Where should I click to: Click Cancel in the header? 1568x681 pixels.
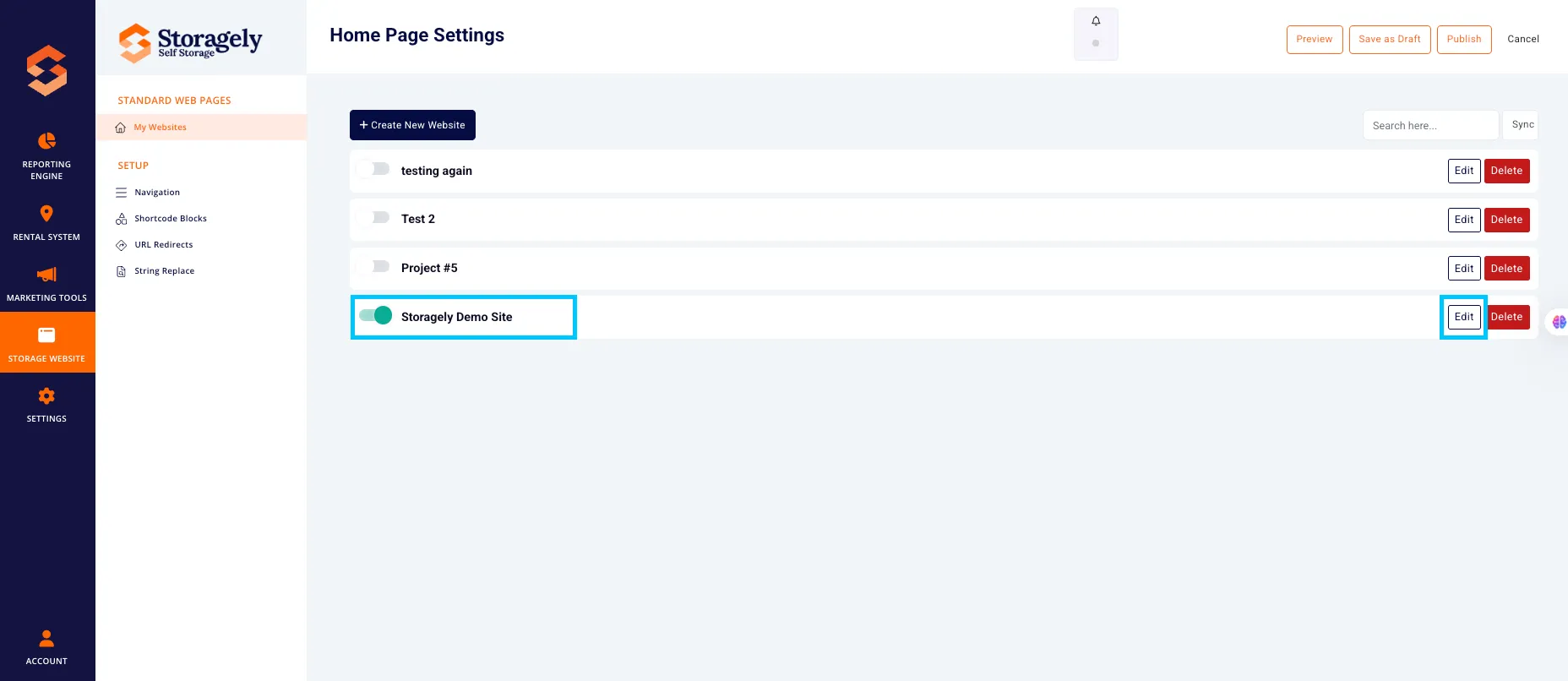click(x=1523, y=40)
